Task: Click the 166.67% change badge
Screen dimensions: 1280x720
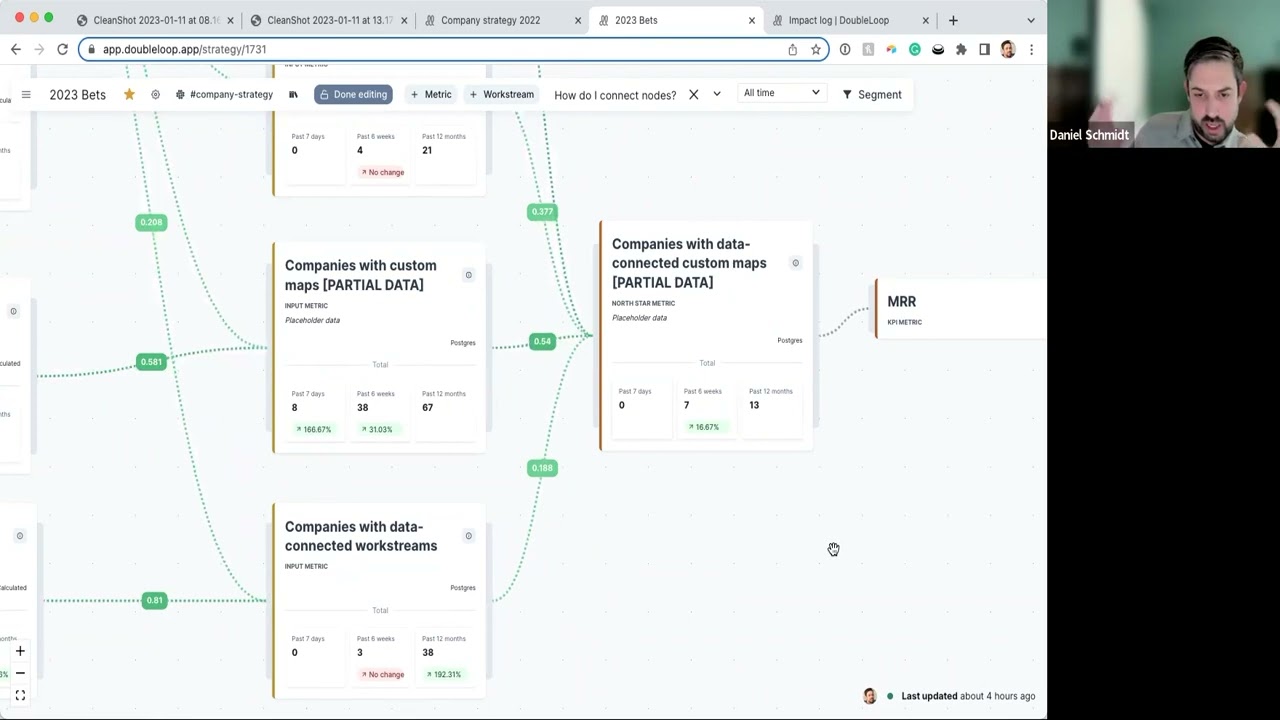Action: click(313, 429)
